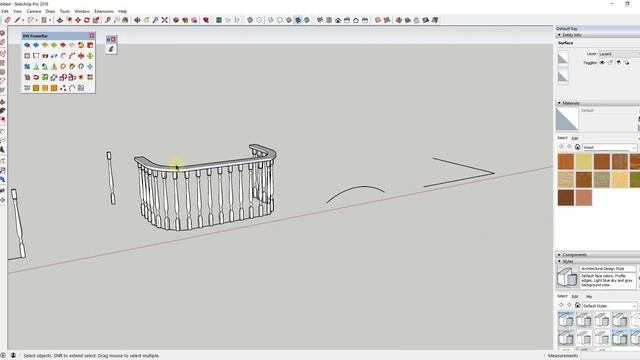Screen dimensions: 640x360
Task: Pick the yellow wood material swatch
Action: 584,162
